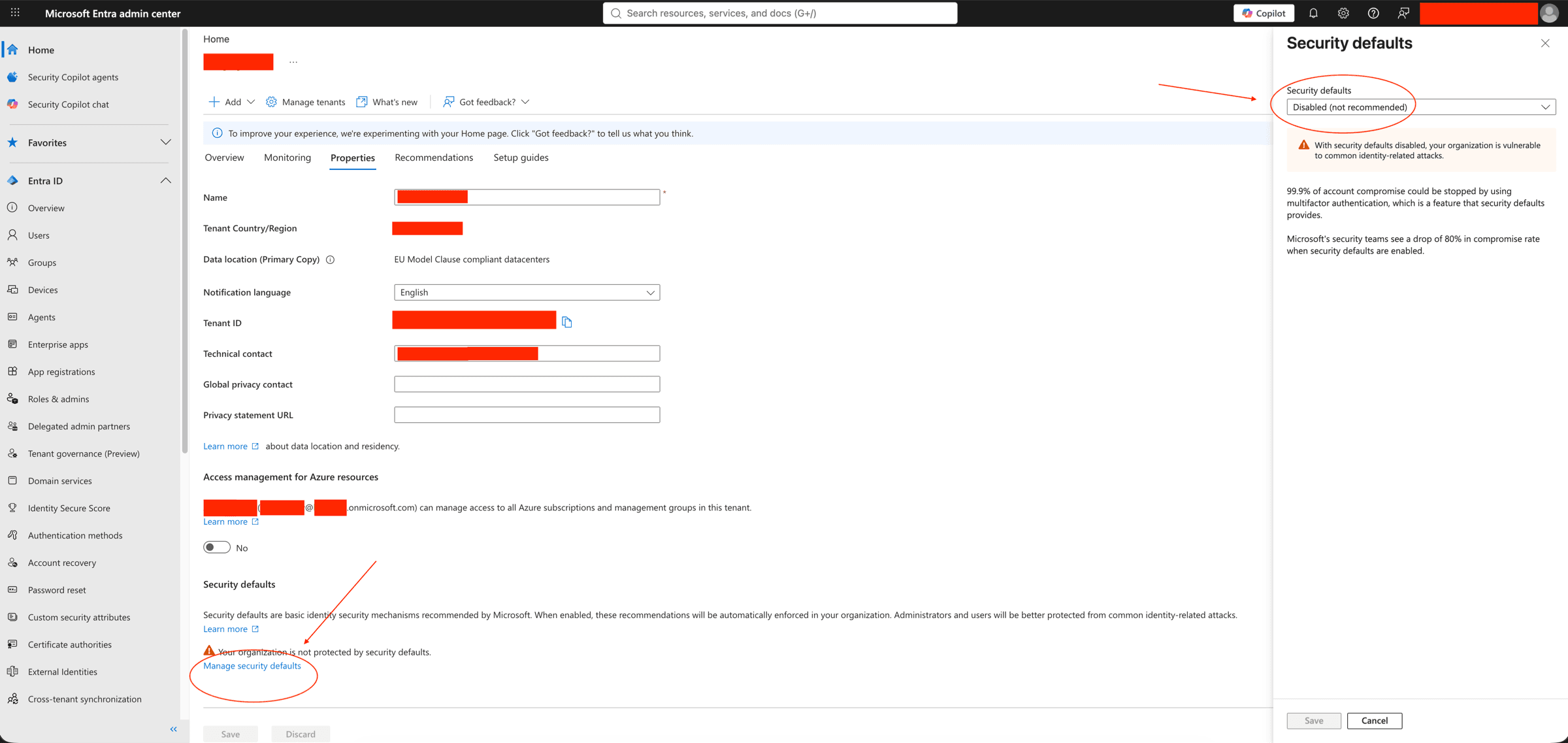The width and height of the screenshot is (1568, 743).
Task: Click the Home house icon in sidebar
Action: tap(12, 50)
